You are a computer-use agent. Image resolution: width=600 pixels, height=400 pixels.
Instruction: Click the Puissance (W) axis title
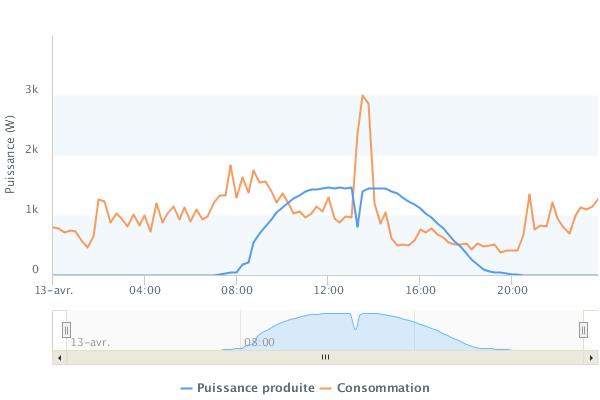[10, 155]
